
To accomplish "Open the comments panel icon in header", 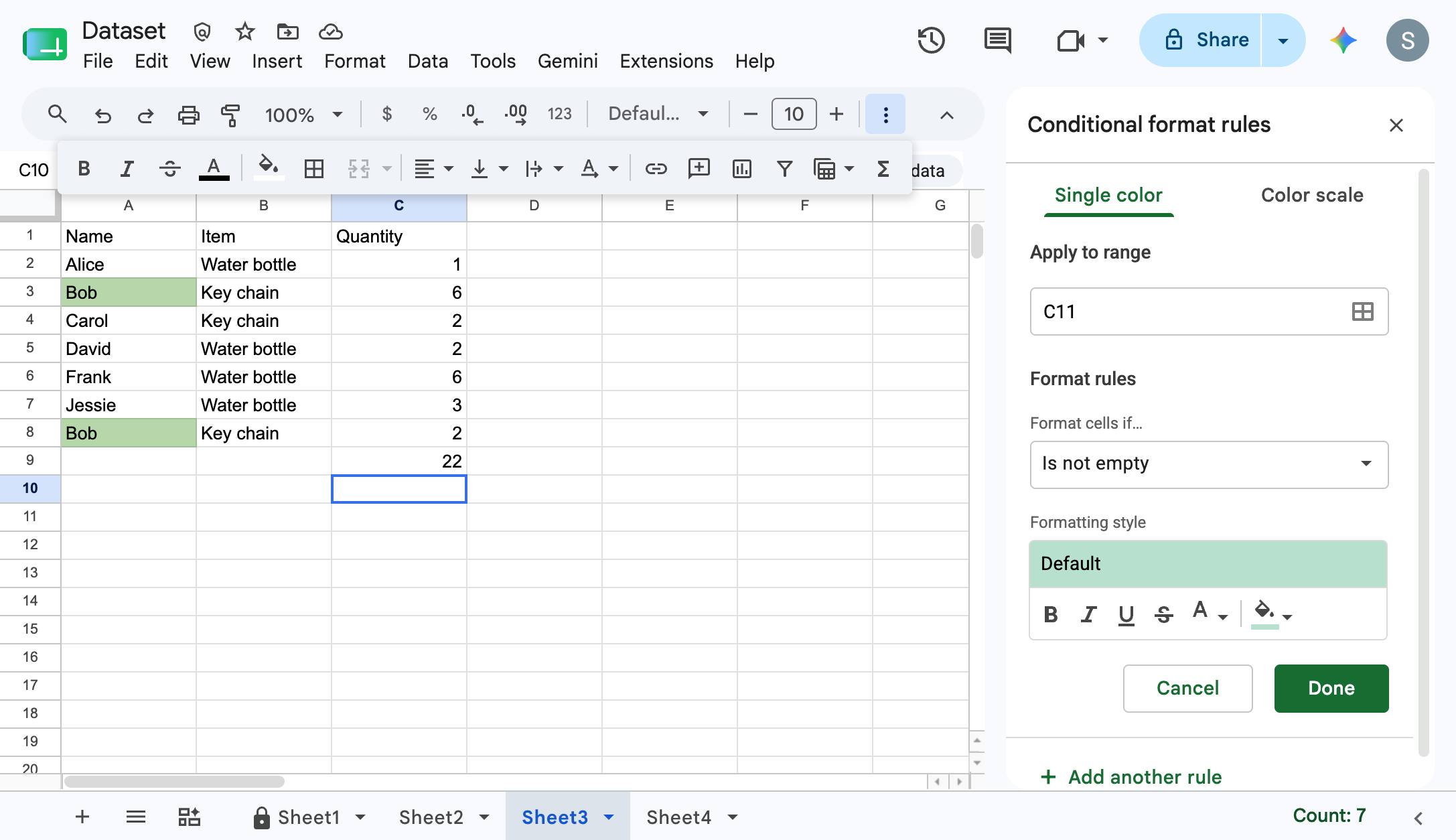I will (997, 40).
